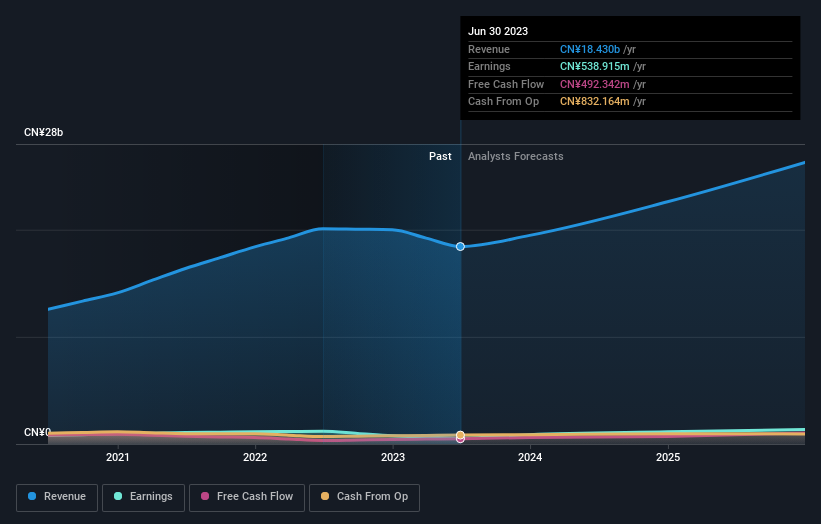
Task: Click the CN¥492.342m free cash flow value
Action: coord(595,84)
